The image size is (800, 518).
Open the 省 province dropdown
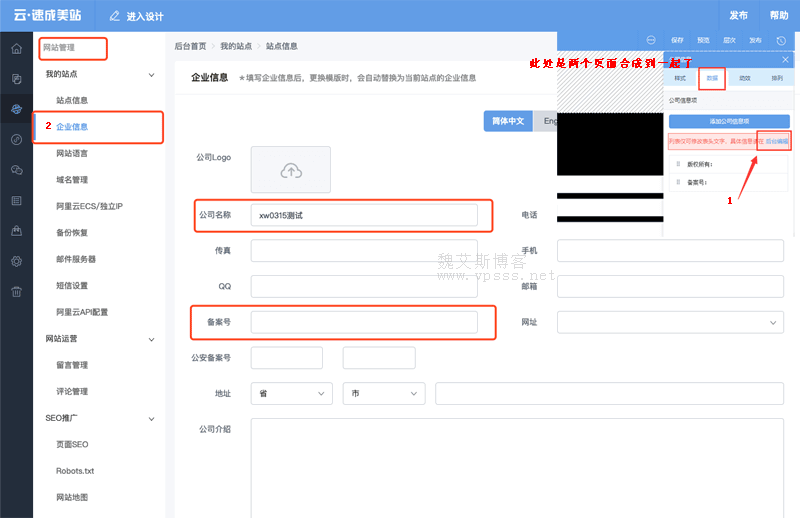[291, 394]
